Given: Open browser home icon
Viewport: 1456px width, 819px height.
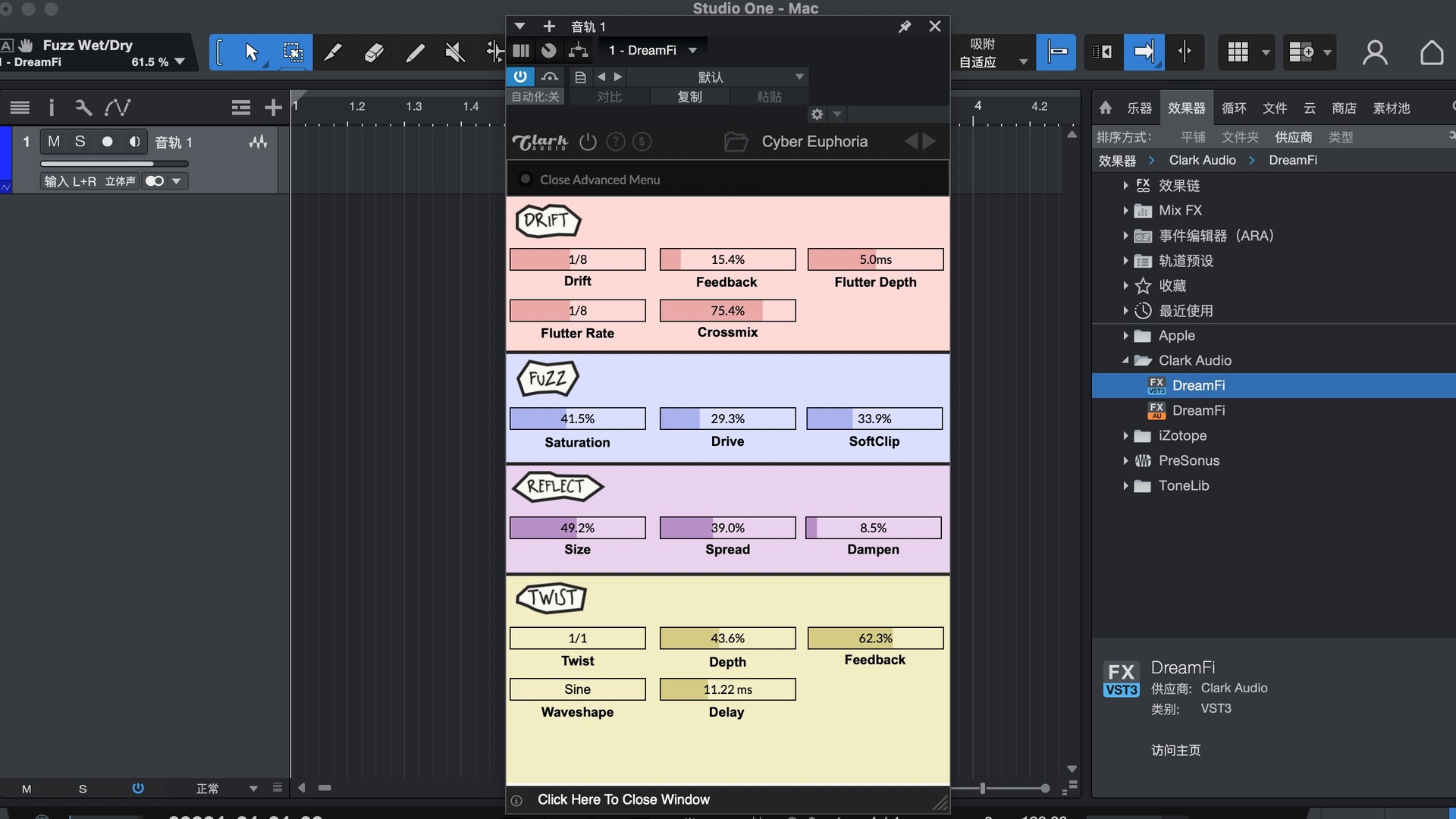Looking at the screenshot, I should pyautogui.click(x=1106, y=108).
